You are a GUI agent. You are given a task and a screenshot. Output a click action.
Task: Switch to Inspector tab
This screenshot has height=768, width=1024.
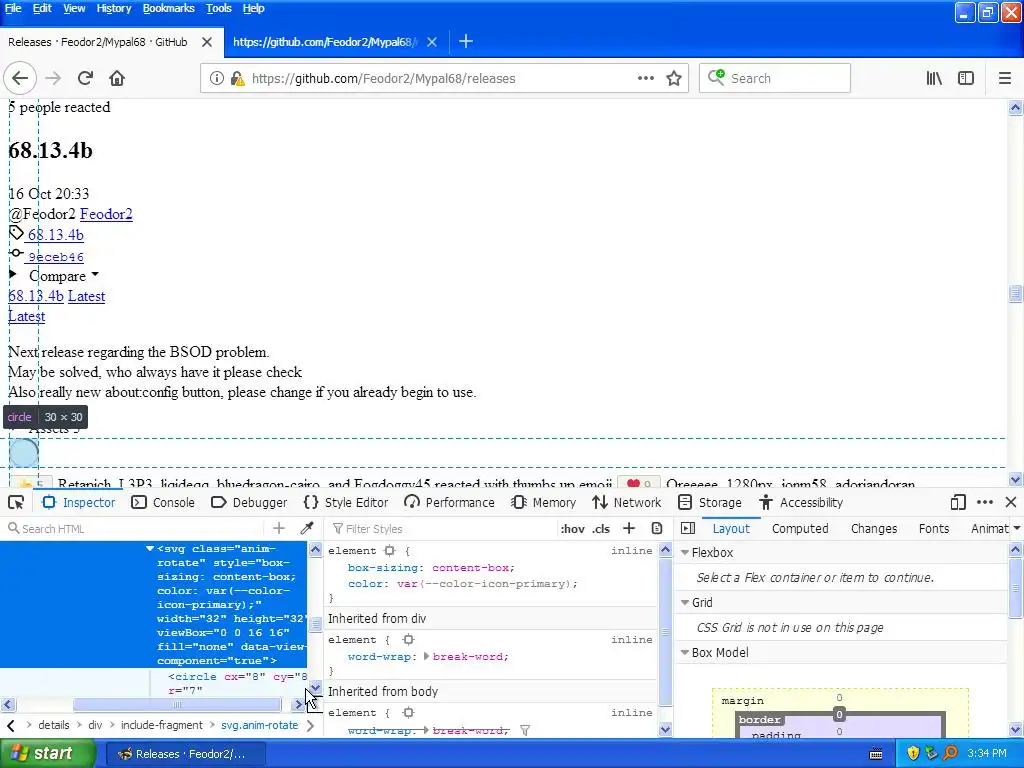78,502
